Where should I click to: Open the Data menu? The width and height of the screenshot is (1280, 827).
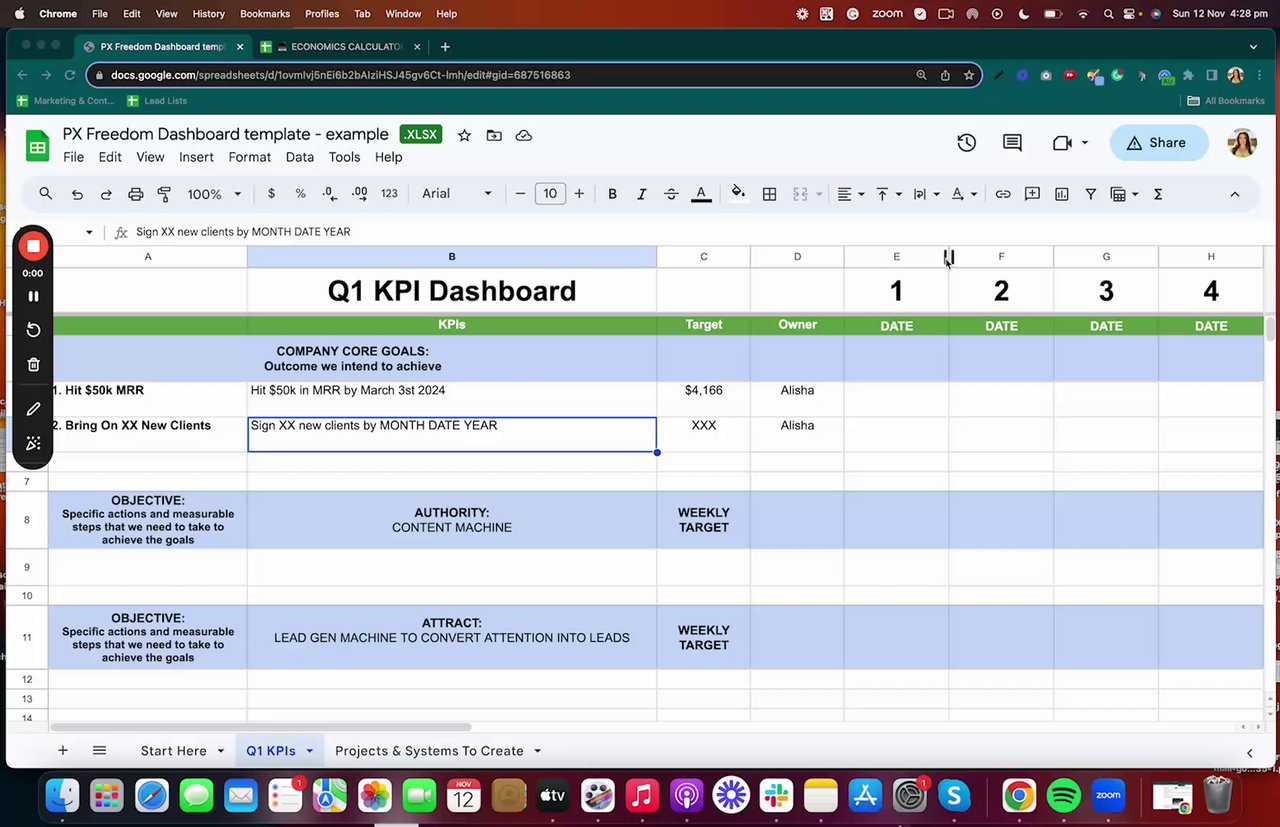click(x=300, y=157)
